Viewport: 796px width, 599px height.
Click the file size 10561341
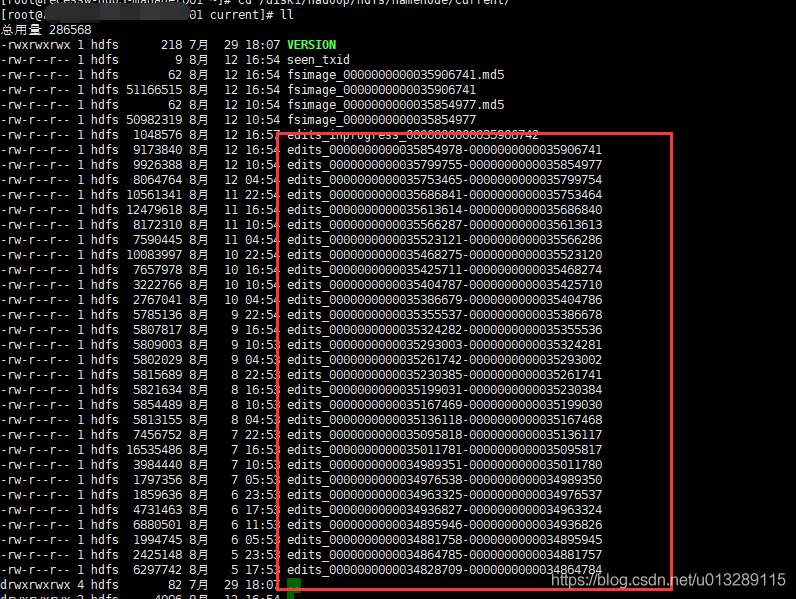(x=154, y=195)
